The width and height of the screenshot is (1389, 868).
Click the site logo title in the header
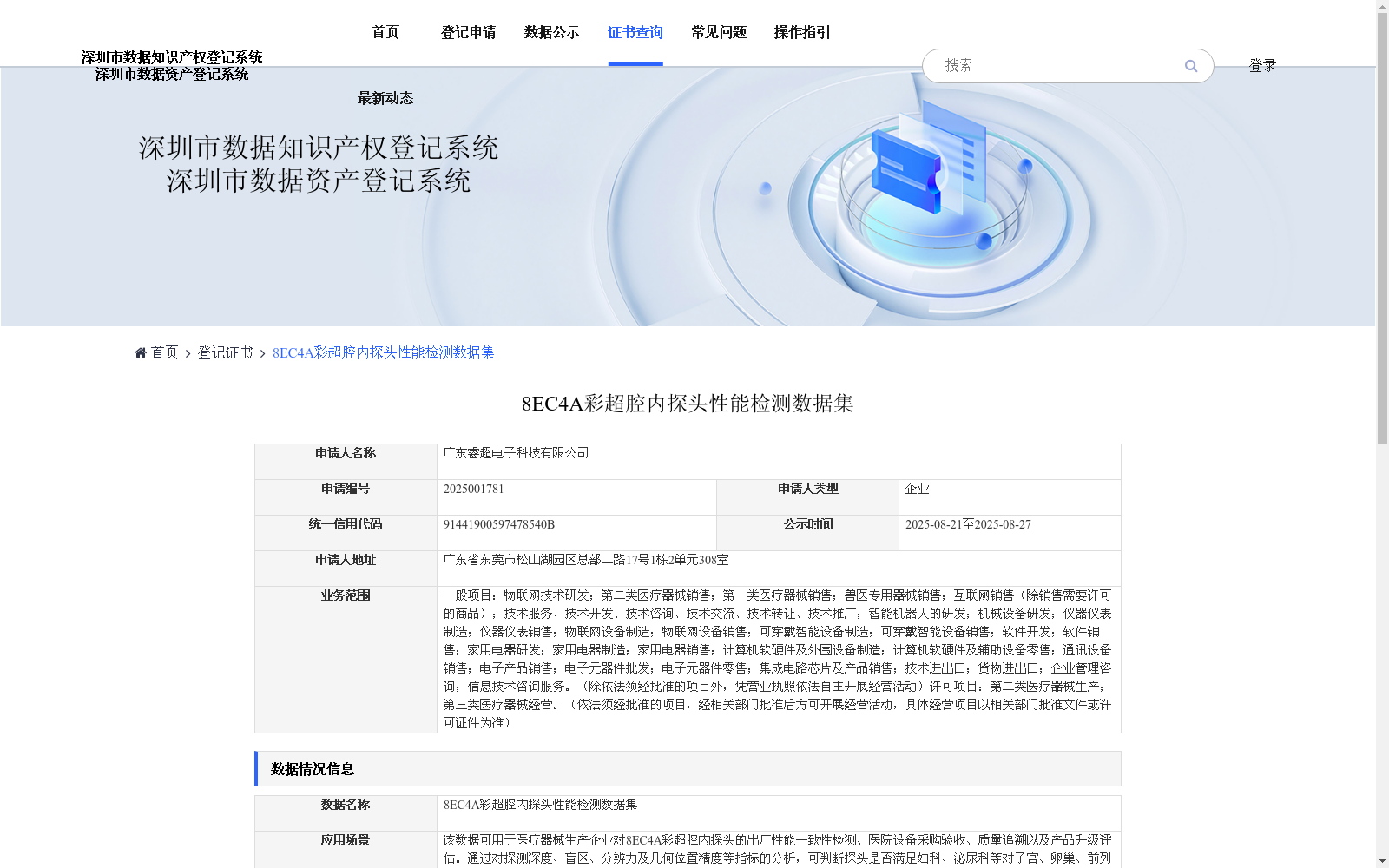[x=172, y=66]
